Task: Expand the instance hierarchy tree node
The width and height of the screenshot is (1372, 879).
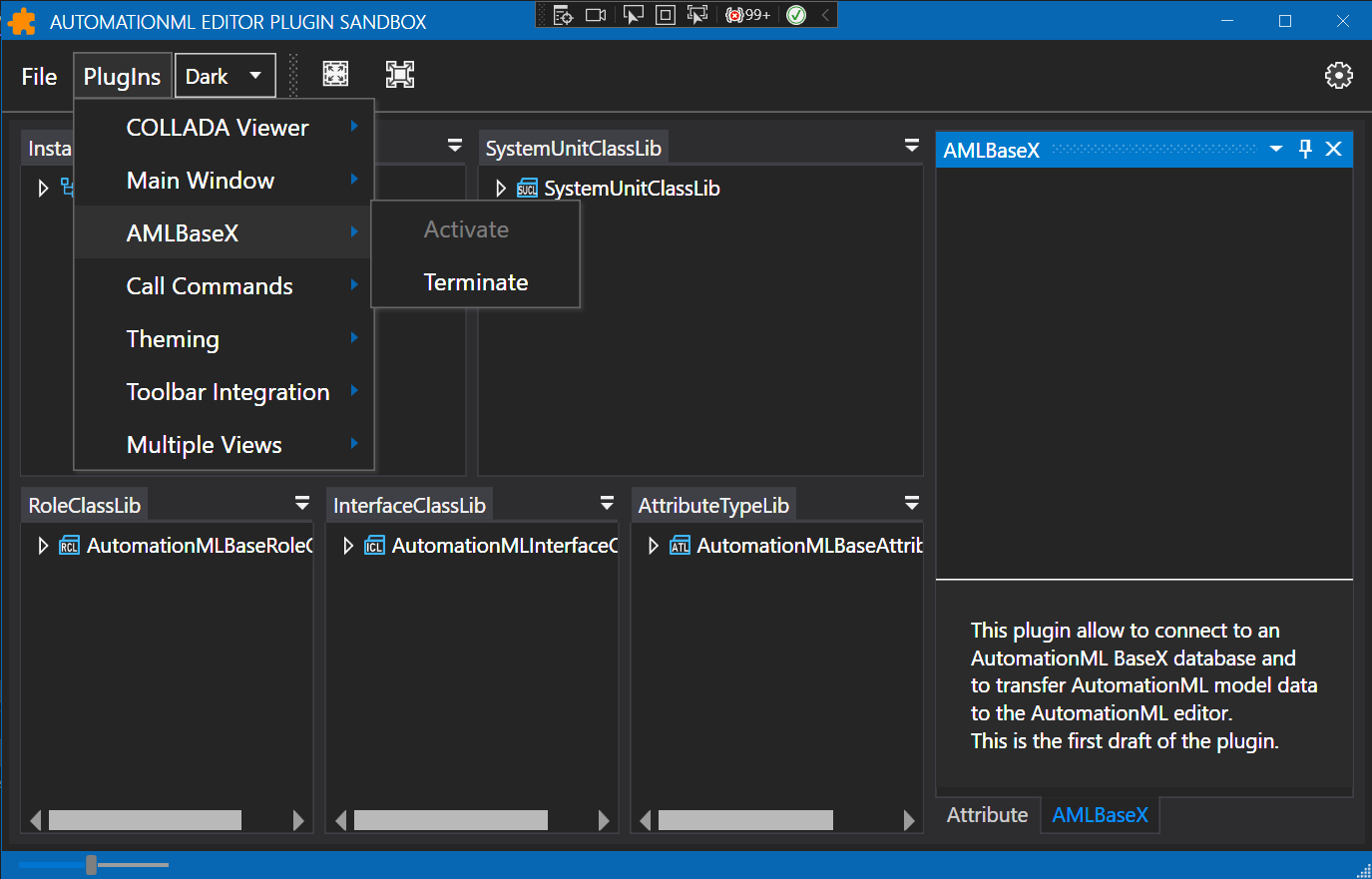Action: 43,189
